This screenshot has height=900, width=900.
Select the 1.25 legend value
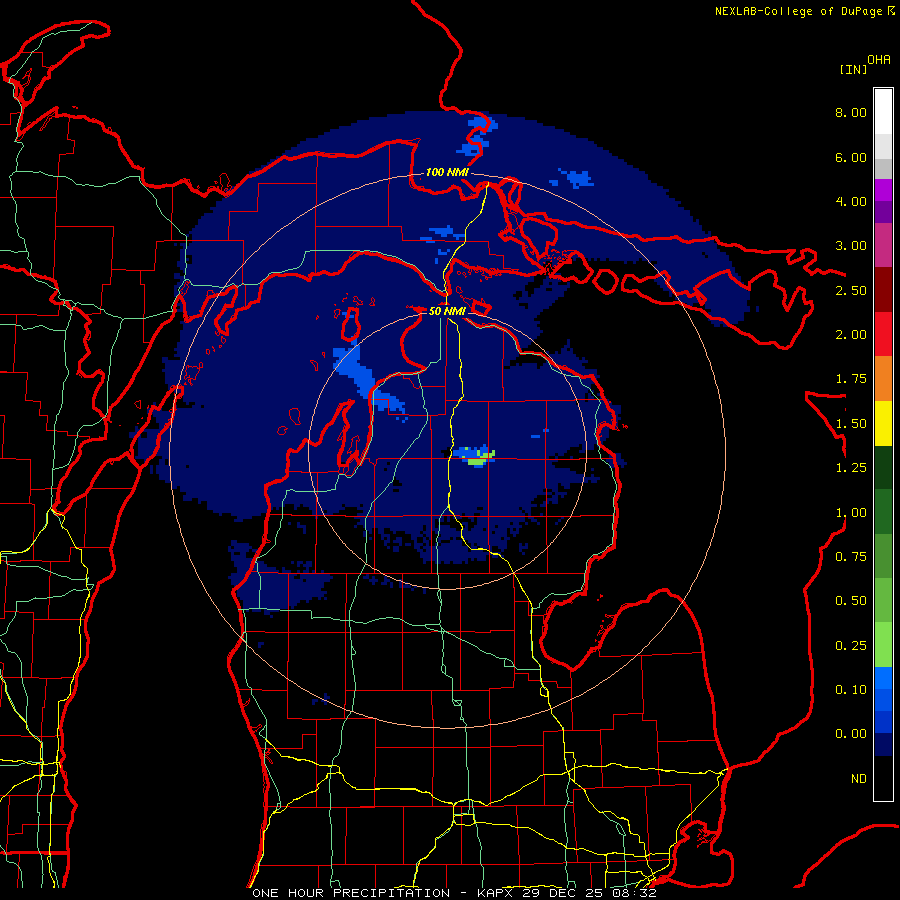pyautogui.click(x=851, y=468)
